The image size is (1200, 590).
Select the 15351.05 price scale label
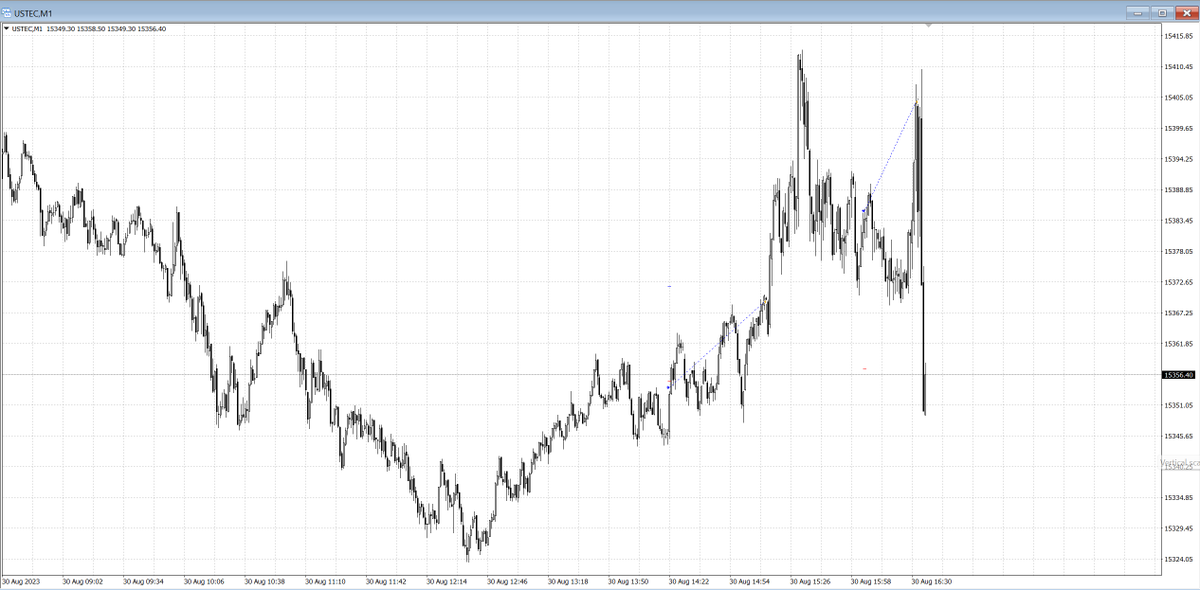coord(1179,406)
